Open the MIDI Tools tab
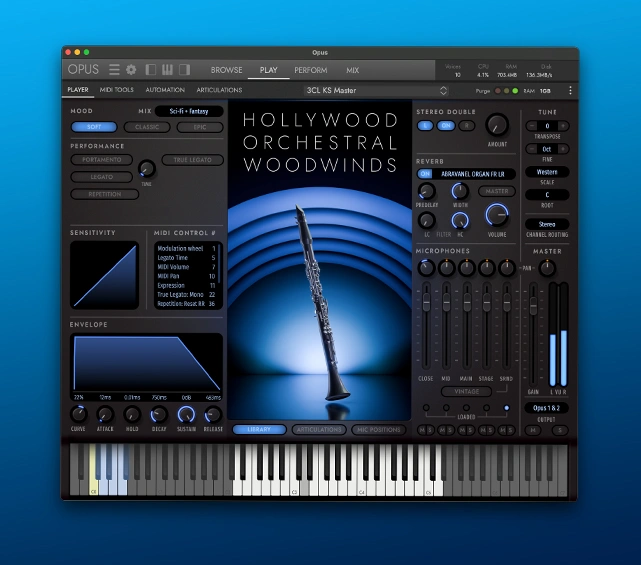 [x=117, y=90]
